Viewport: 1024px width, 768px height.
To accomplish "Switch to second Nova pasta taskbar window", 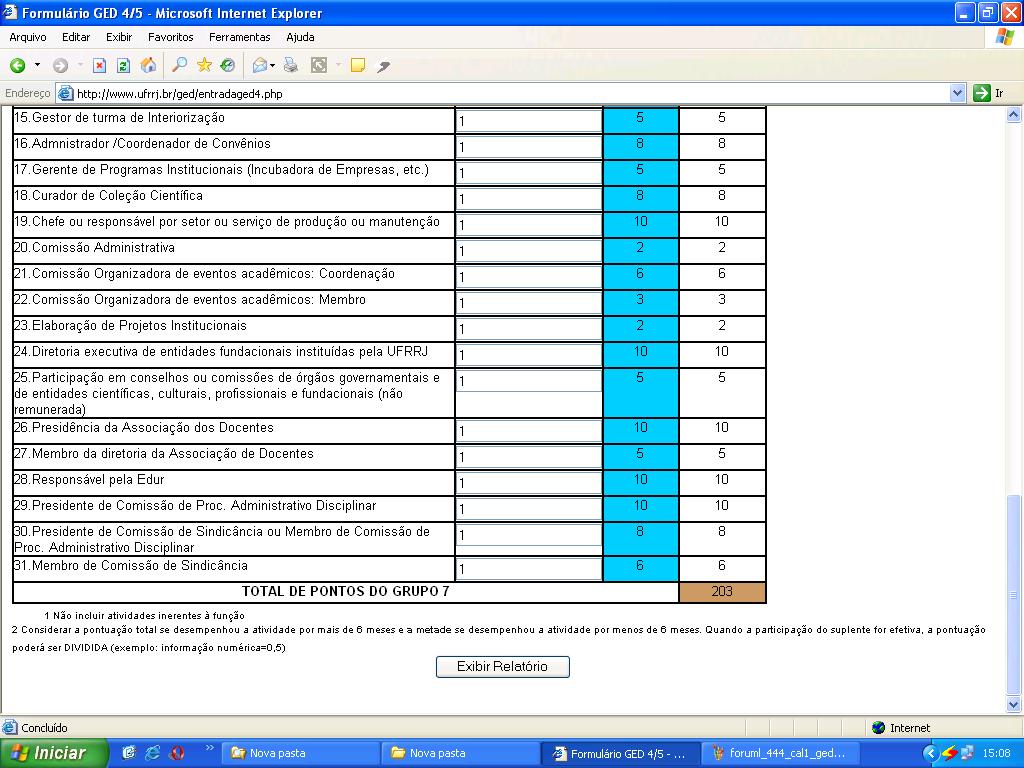I will coord(460,754).
